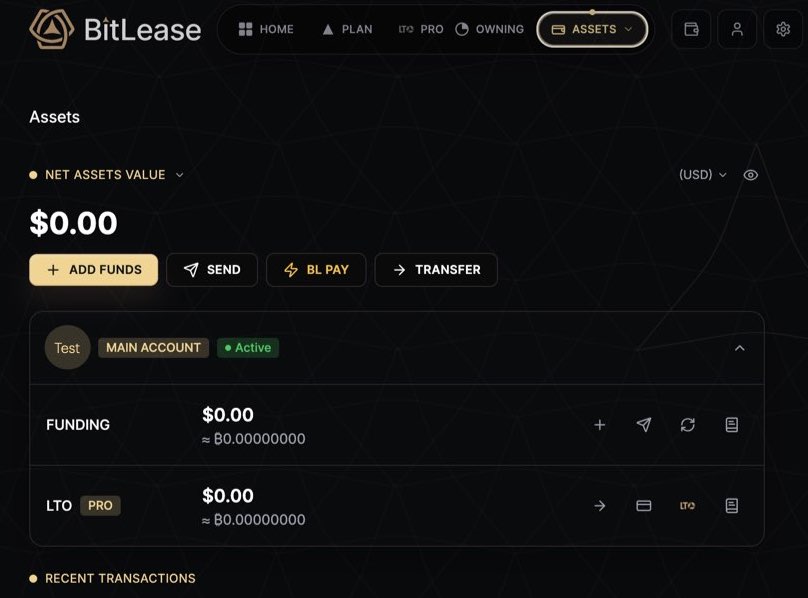The image size is (808, 598).
Task: Click the orange LTO icon in LTO row
Action: tap(688, 506)
